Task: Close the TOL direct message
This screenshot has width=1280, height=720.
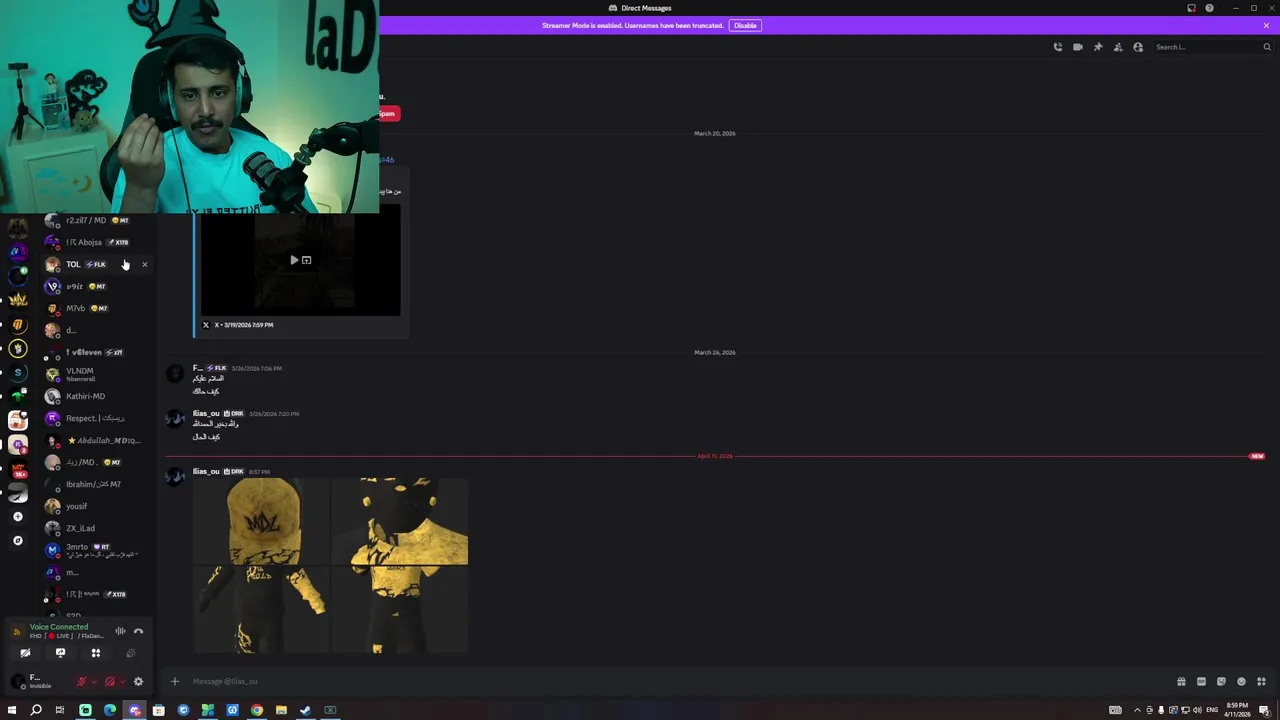Action: [144, 265]
